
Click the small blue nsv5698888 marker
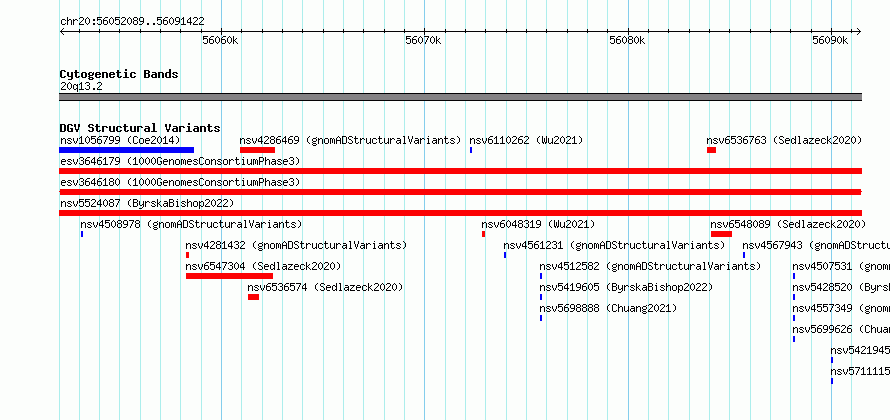coord(541,318)
